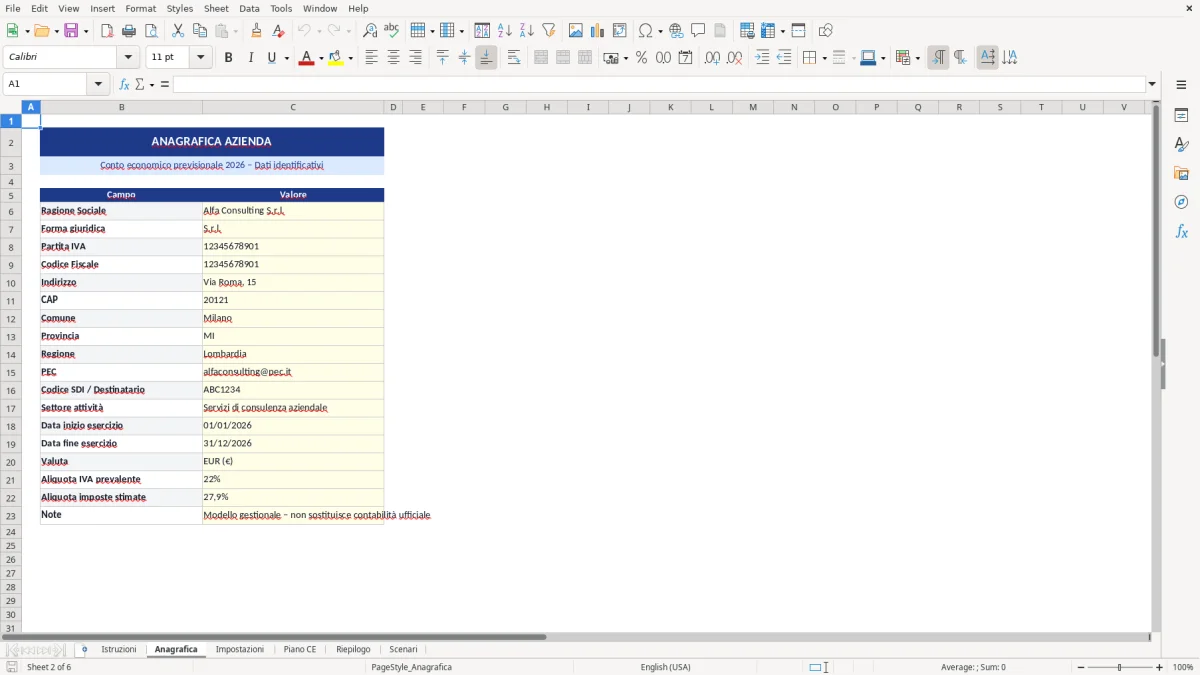Open the Data menu

click(x=249, y=8)
